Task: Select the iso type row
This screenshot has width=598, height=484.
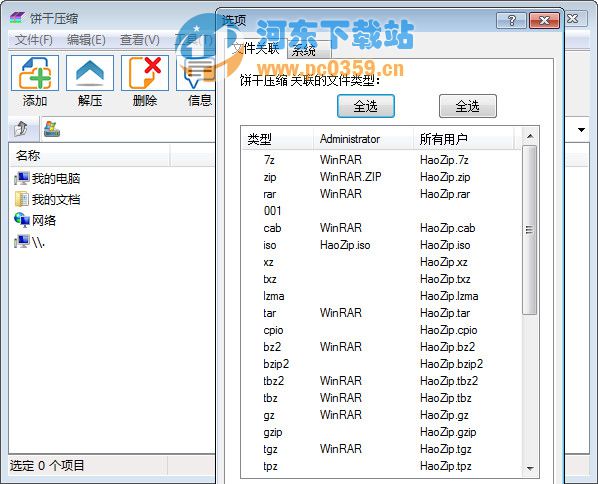Action: coord(381,245)
